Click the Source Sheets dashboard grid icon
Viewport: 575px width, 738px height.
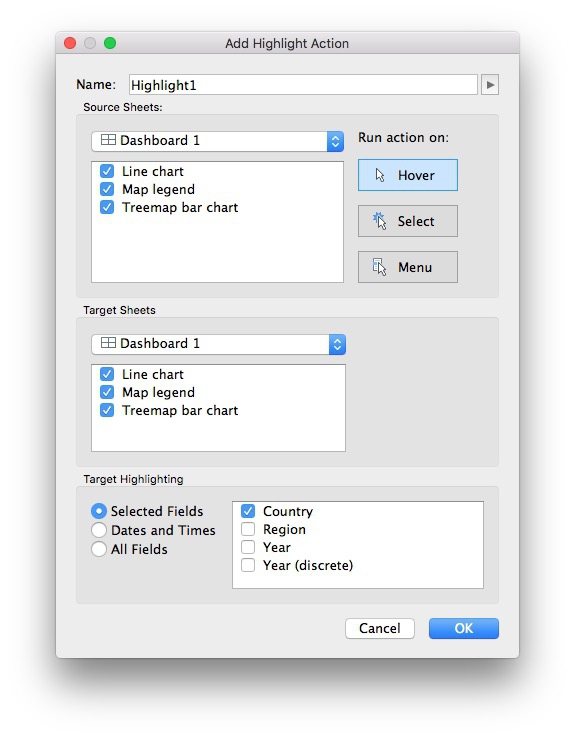(108, 140)
